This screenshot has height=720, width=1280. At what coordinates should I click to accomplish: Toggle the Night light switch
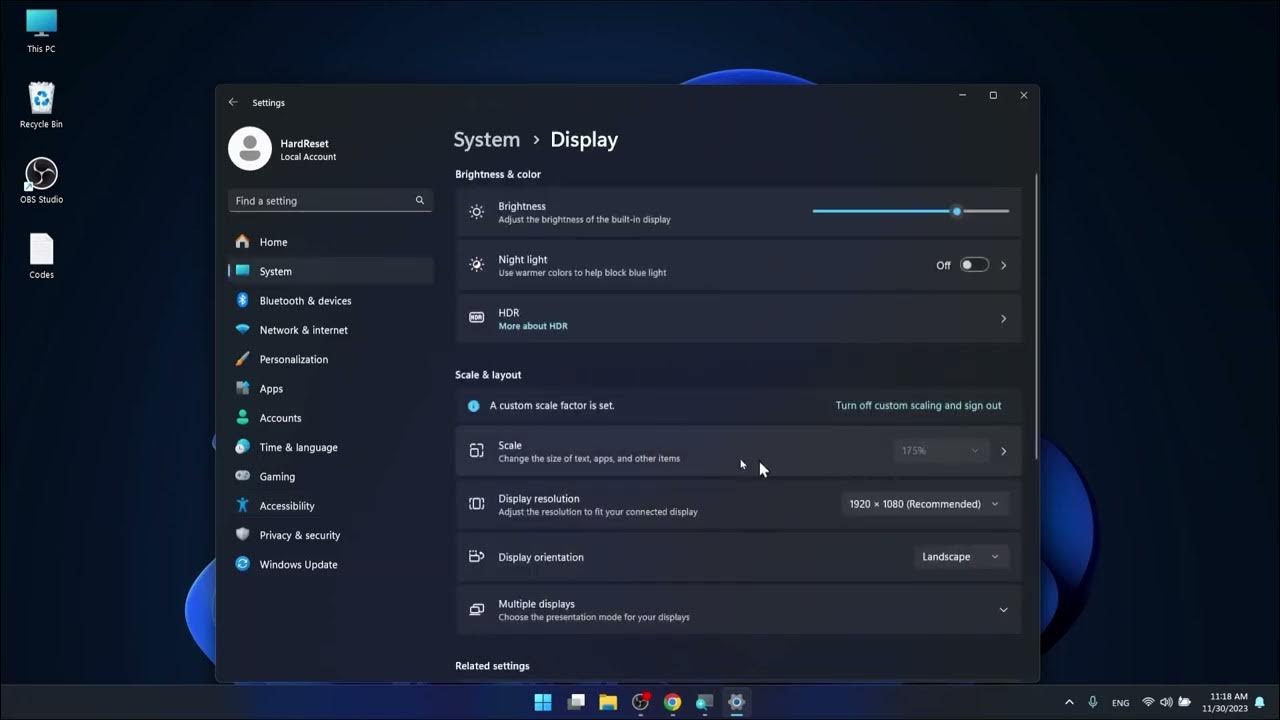[974, 265]
